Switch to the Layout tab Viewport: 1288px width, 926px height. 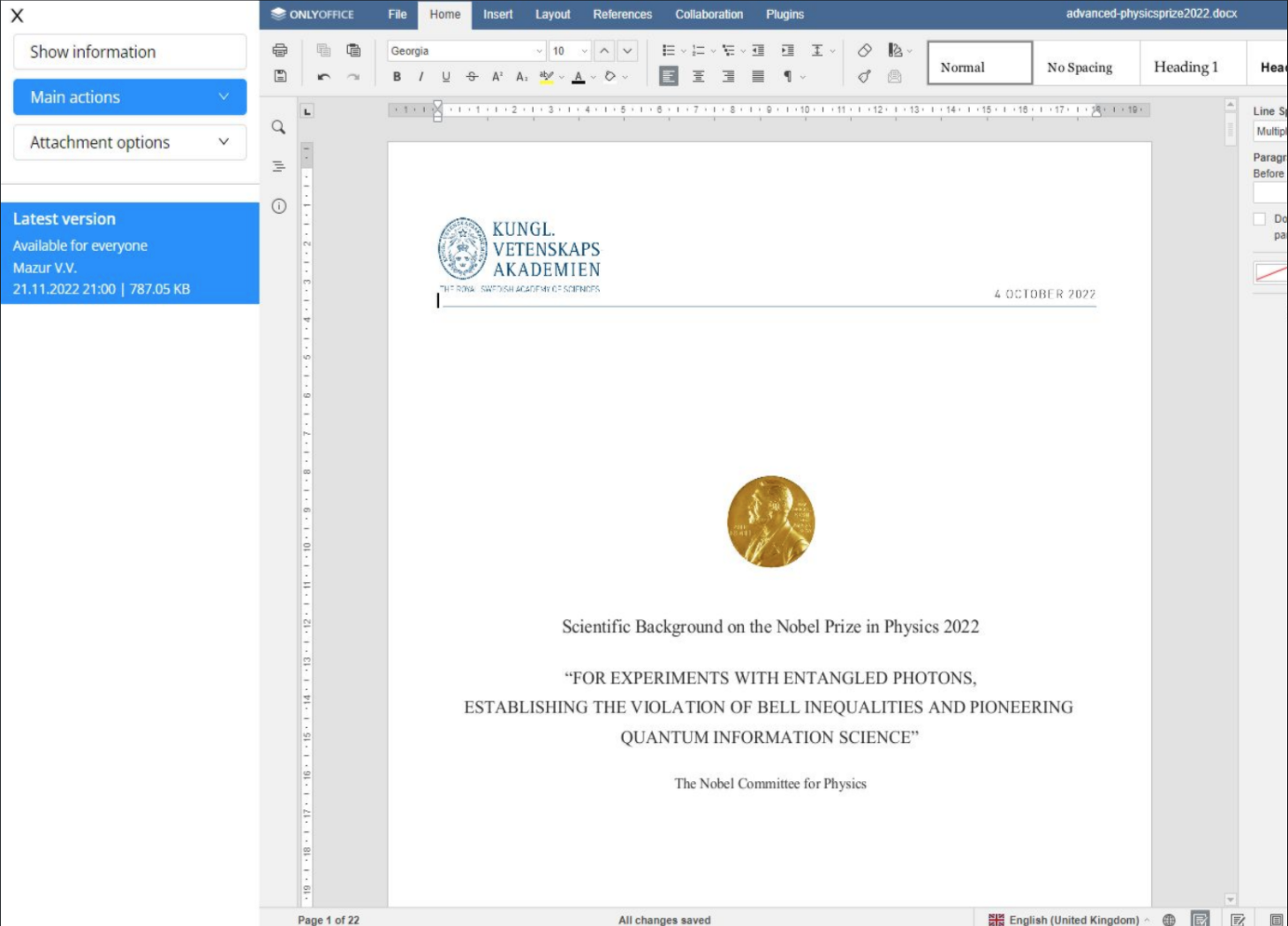553,14
